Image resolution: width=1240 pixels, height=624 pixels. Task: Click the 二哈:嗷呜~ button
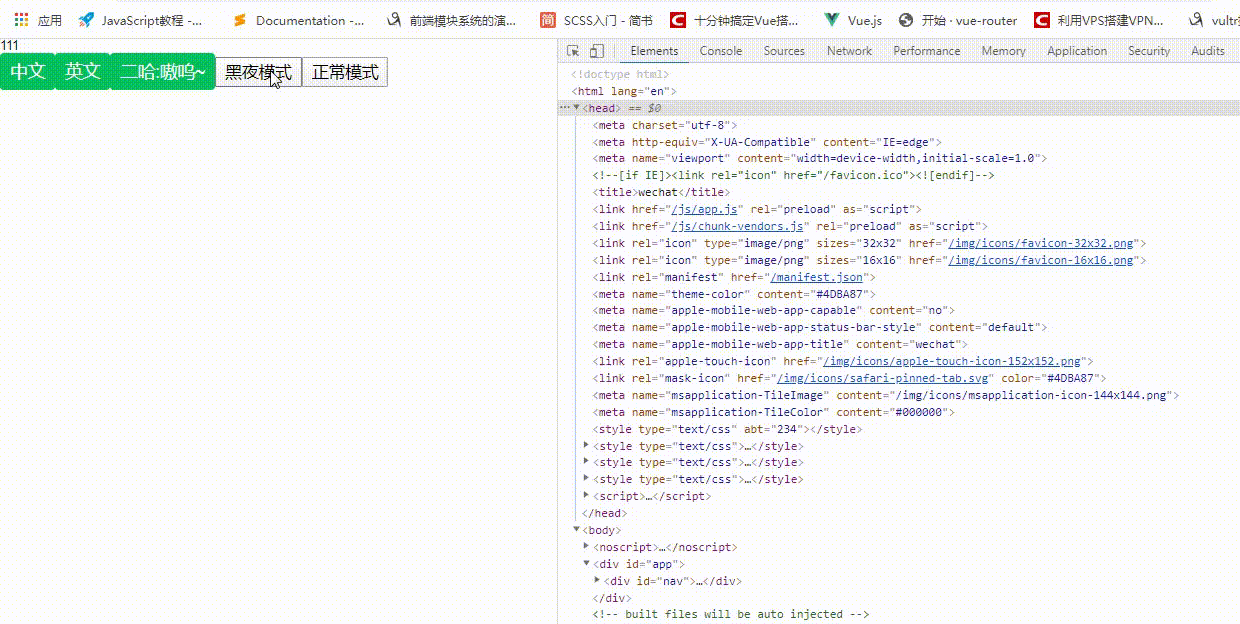pos(163,71)
